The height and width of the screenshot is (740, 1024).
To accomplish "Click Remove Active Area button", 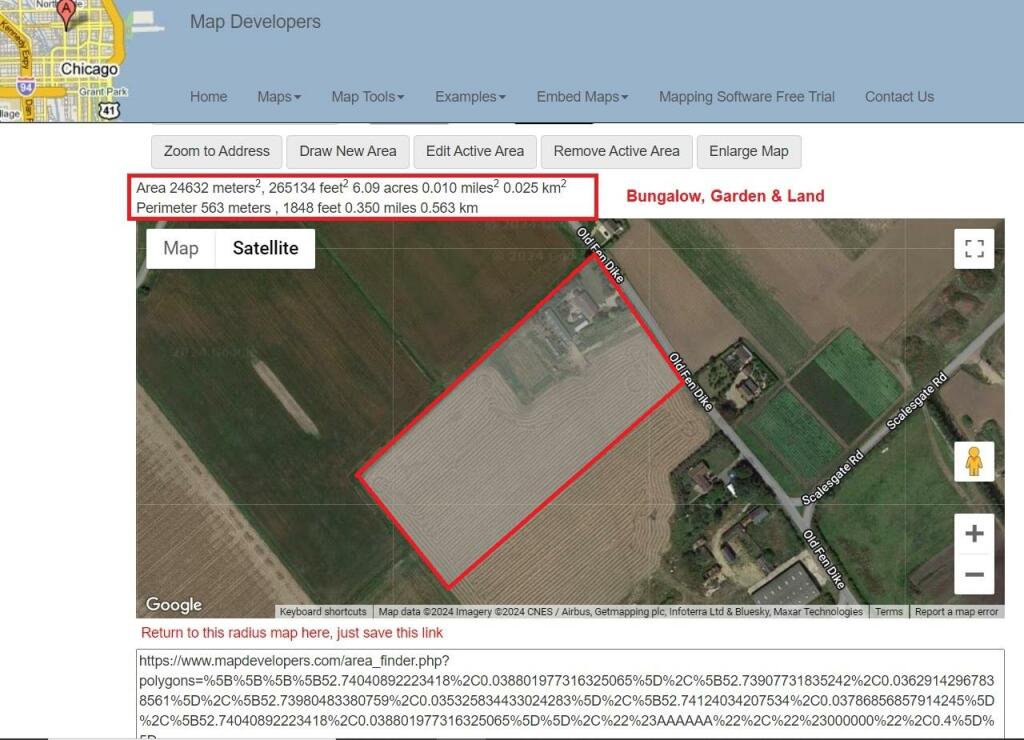I will click(x=616, y=152).
